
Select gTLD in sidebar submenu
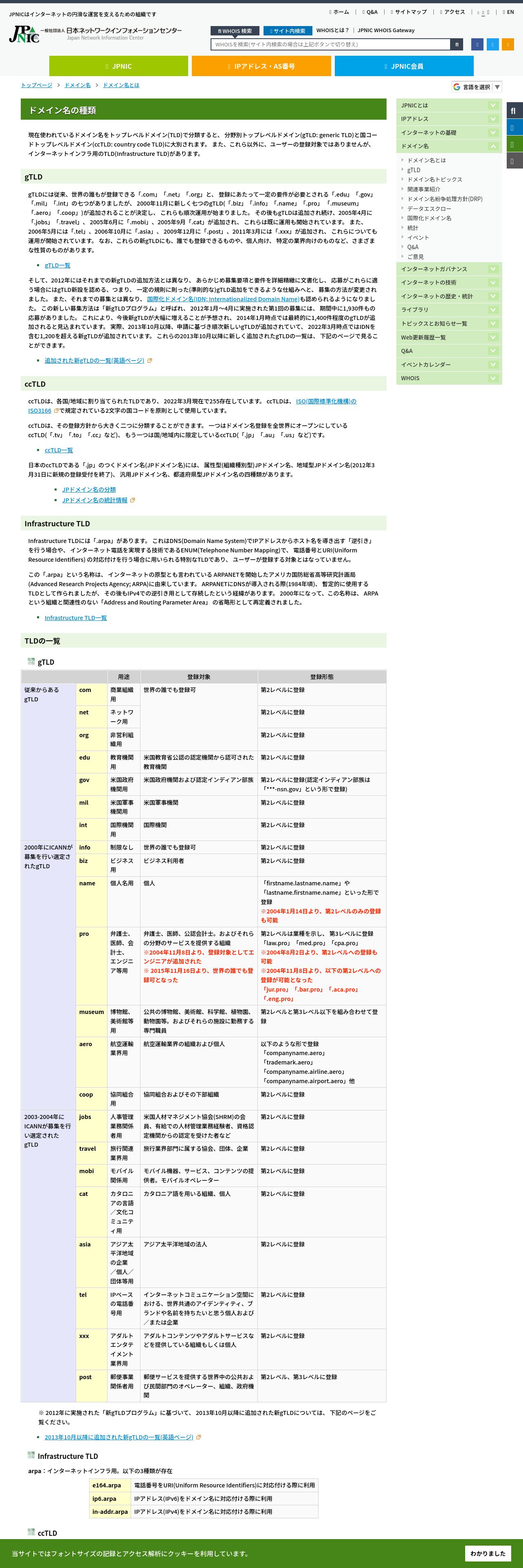pyautogui.click(x=413, y=170)
